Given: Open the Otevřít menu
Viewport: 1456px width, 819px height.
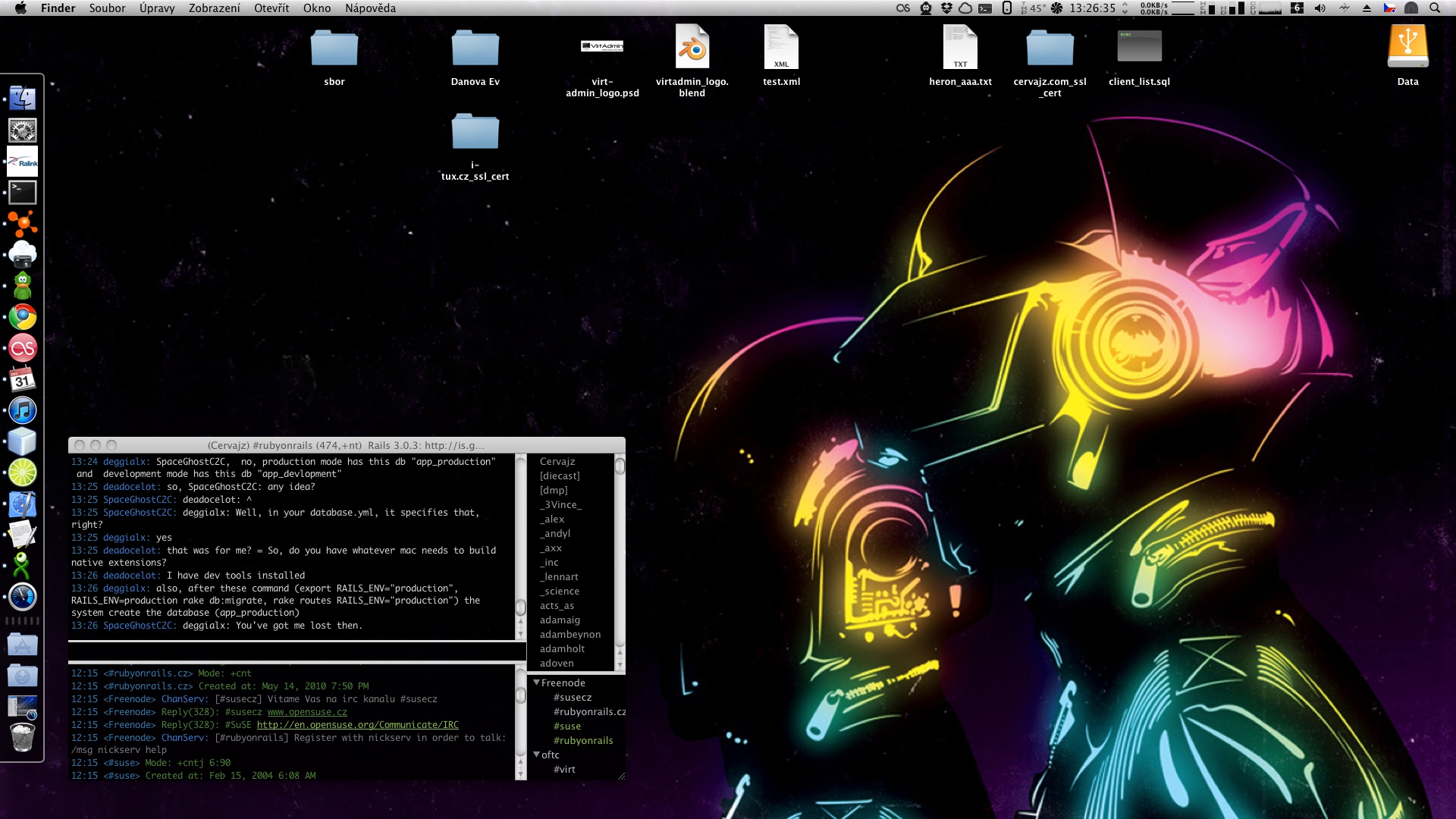Looking at the screenshot, I should [271, 8].
